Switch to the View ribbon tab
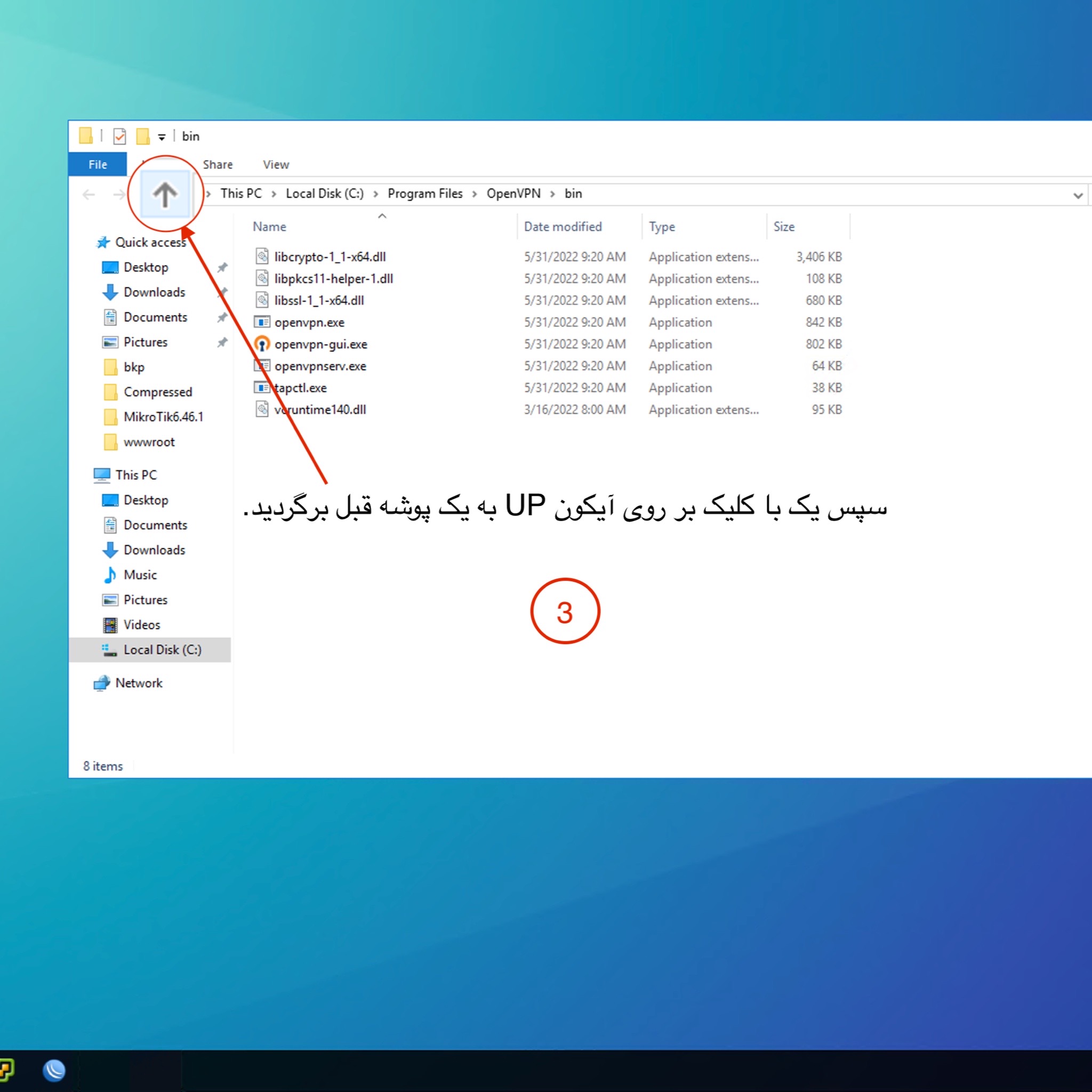Viewport: 1092px width, 1092px height. click(276, 164)
